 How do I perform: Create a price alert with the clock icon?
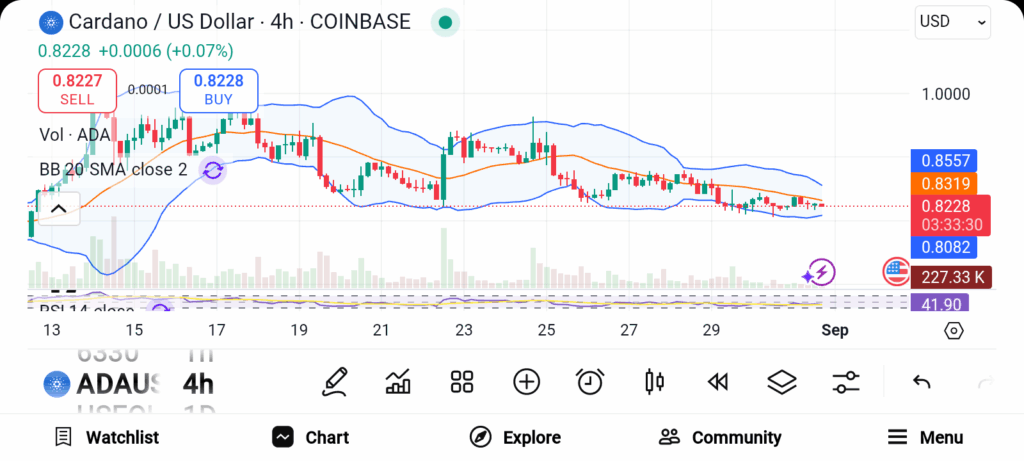coord(590,381)
